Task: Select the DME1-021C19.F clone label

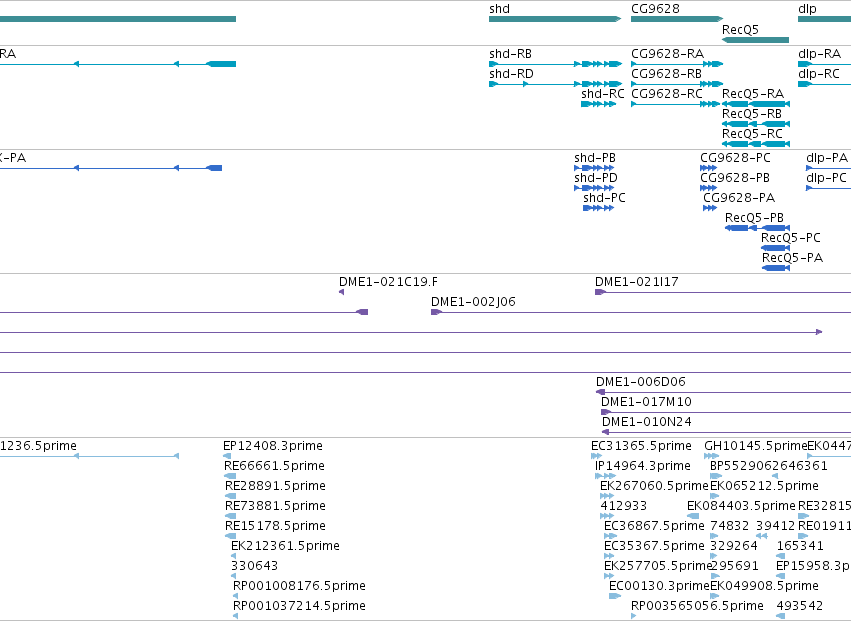Action: click(x=388, y=282)
